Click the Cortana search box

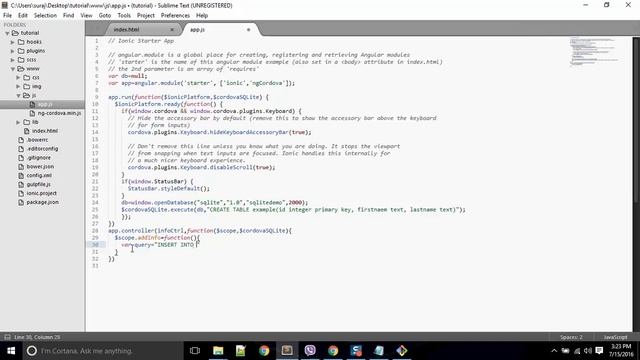(x=103, y=351)
